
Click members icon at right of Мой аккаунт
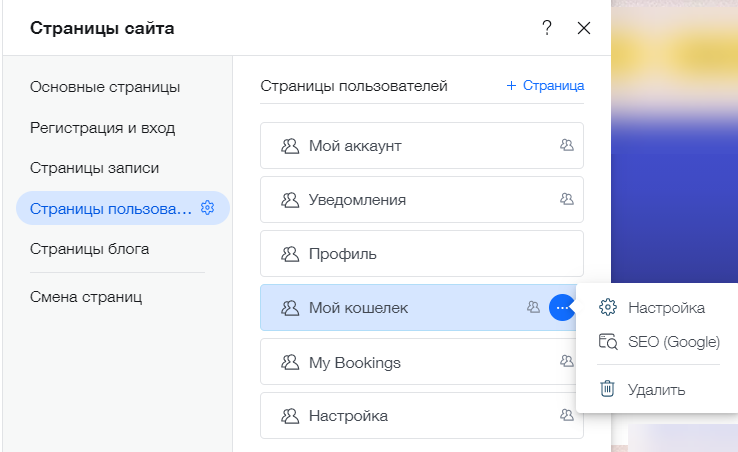click(x=567, y=145)
